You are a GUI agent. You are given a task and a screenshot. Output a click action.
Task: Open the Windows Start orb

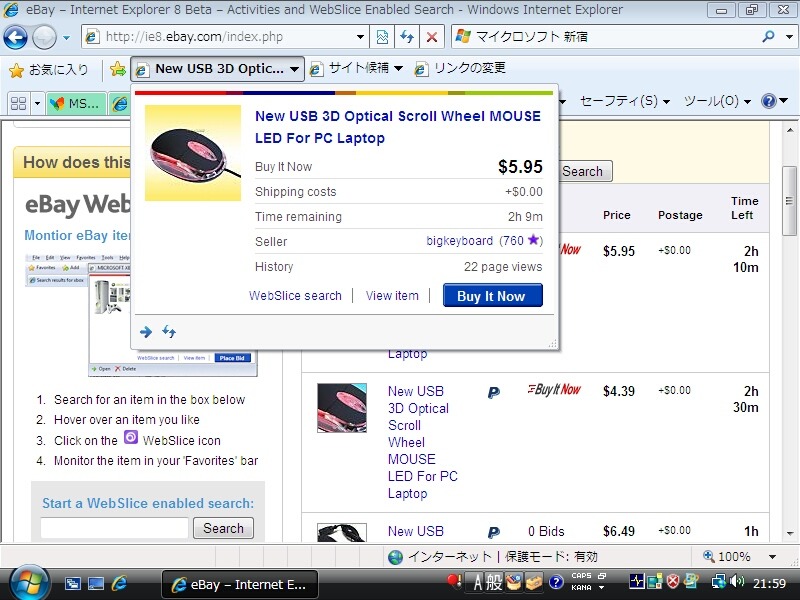(x=29, y=583)
